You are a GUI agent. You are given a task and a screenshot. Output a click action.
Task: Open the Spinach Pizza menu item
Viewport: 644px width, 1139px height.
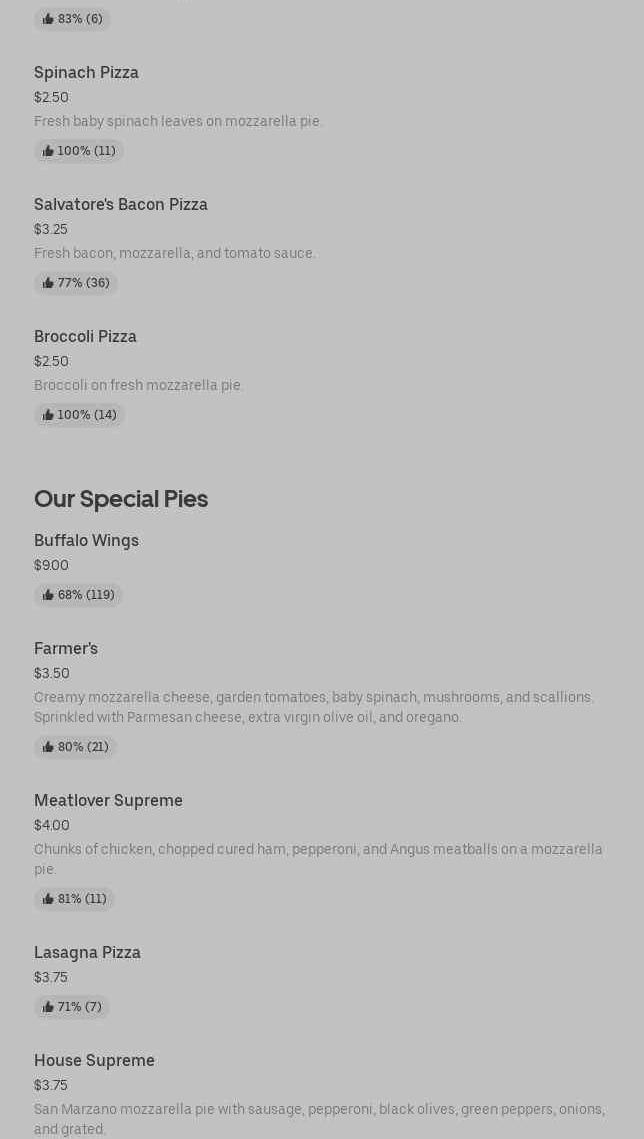(86, 73)
